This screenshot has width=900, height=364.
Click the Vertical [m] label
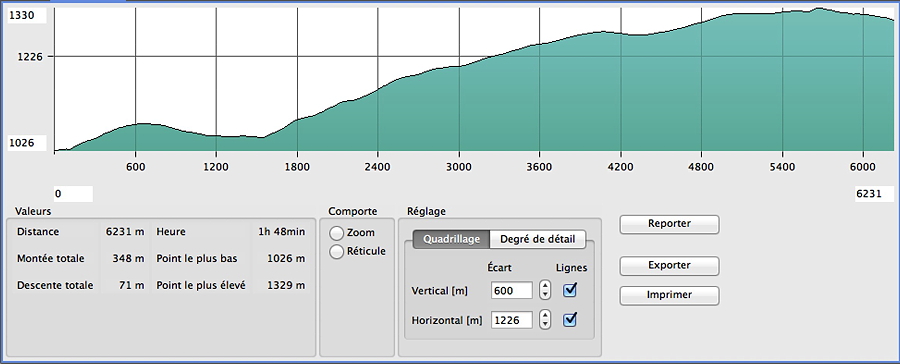[x=440, y=291]
